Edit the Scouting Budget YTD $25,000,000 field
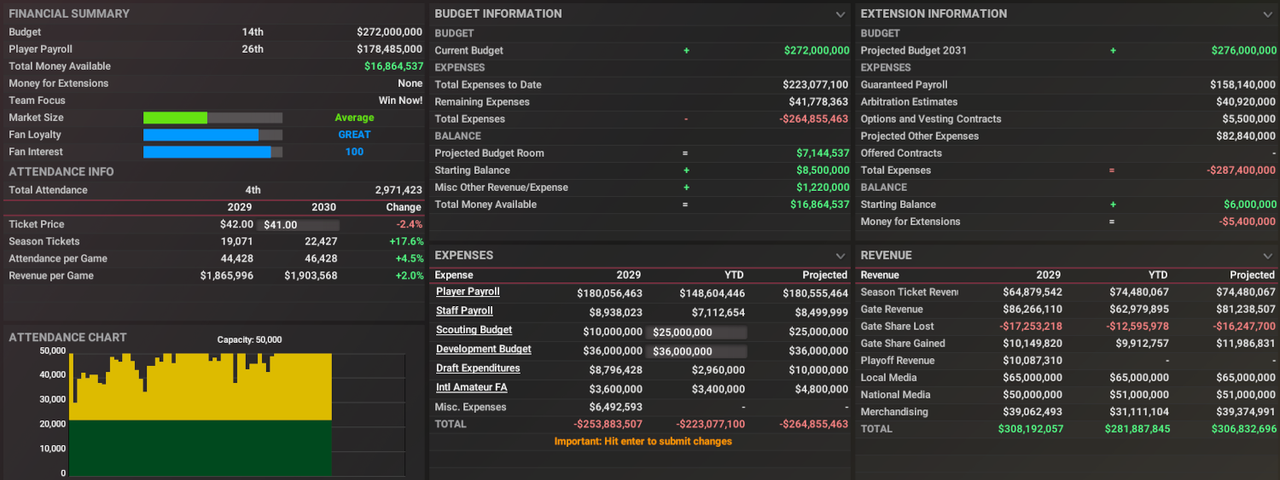Image resolution: width=1280 pixels, height=480 pixels. 697,332
